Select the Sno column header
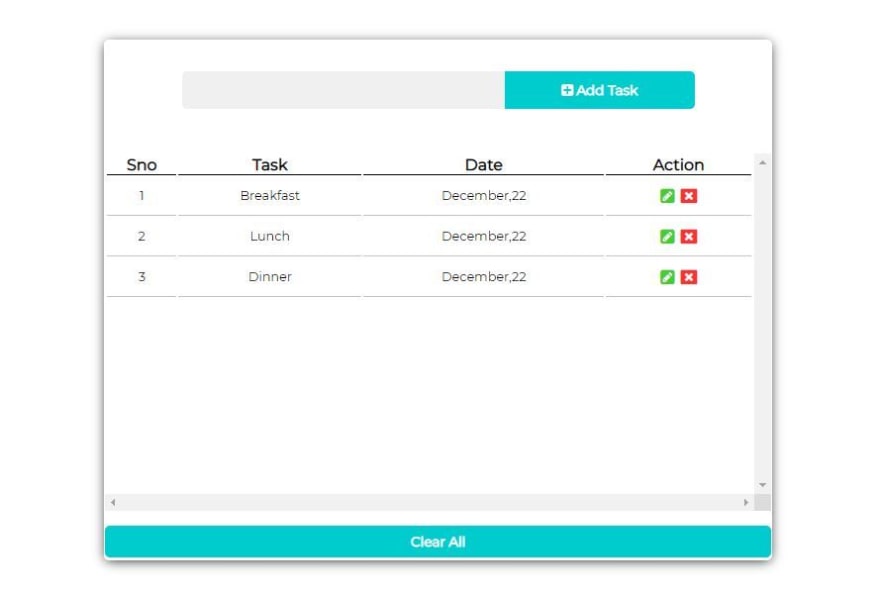Viewport: 880px width, 596px height. coord(141,164)
